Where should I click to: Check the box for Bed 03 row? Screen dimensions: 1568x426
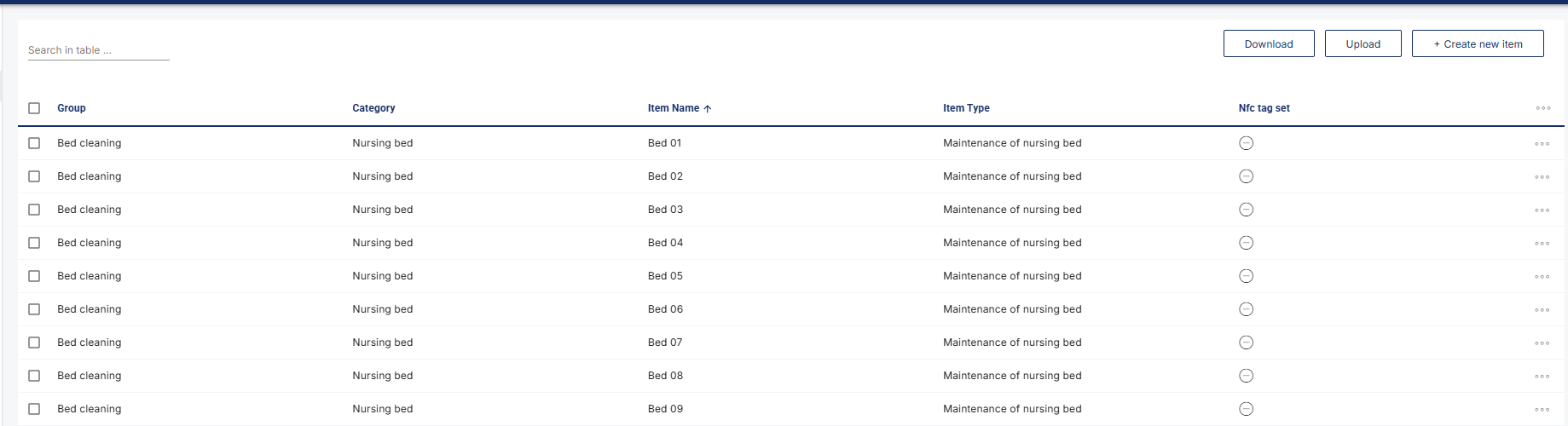pos(34,210)
